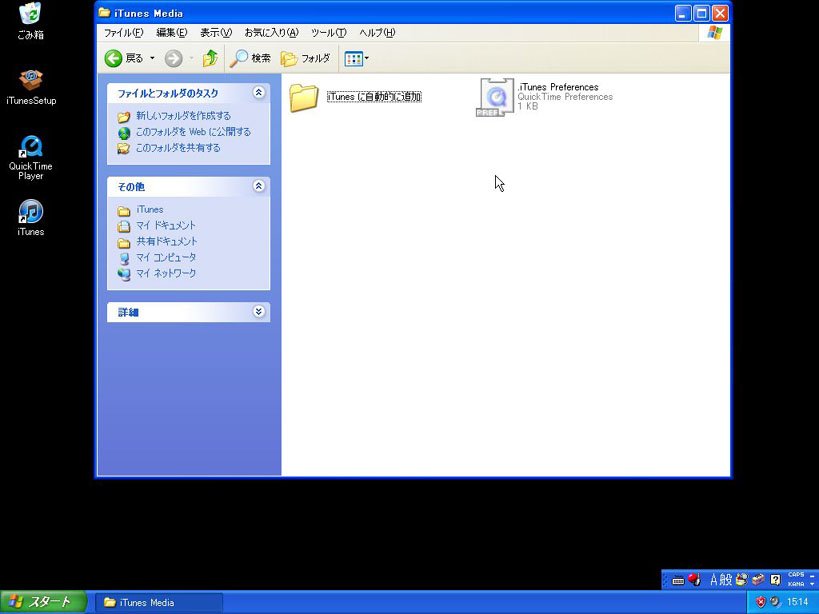Viewport: 819px width, 614px height.
Task: Click the new-folder icon beside 新しいフォルダを作成する
Action: tap(124, 116)
